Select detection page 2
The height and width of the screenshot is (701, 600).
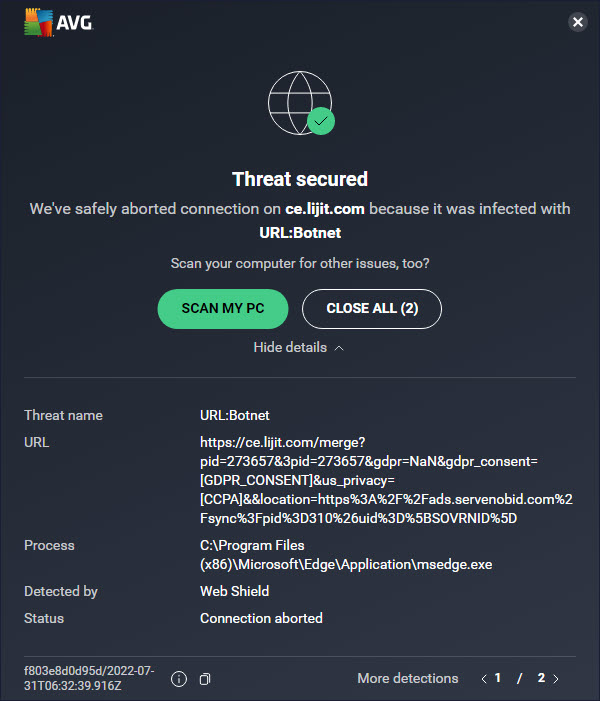541,678
